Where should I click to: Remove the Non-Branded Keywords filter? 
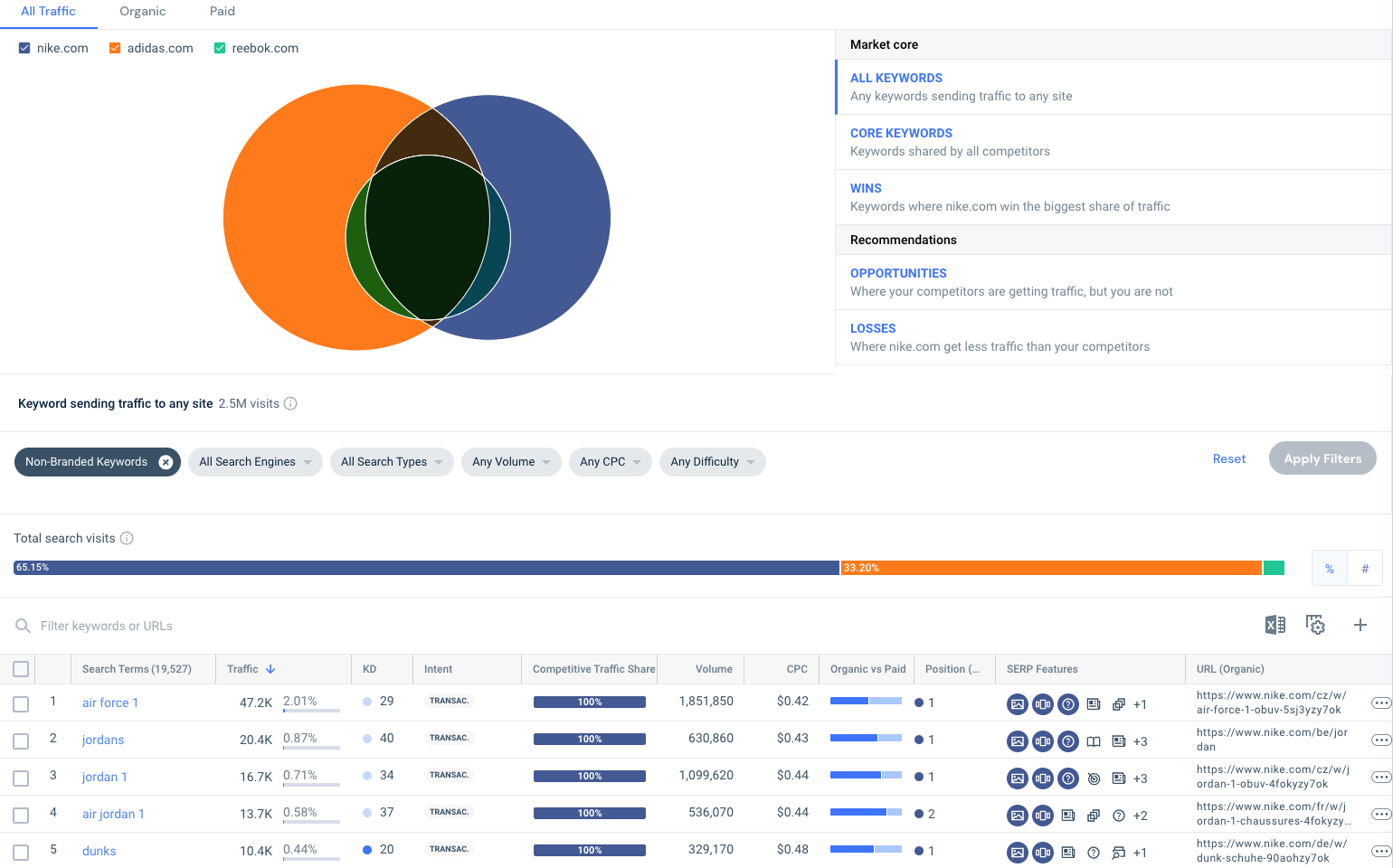click(x=166, y=462)
